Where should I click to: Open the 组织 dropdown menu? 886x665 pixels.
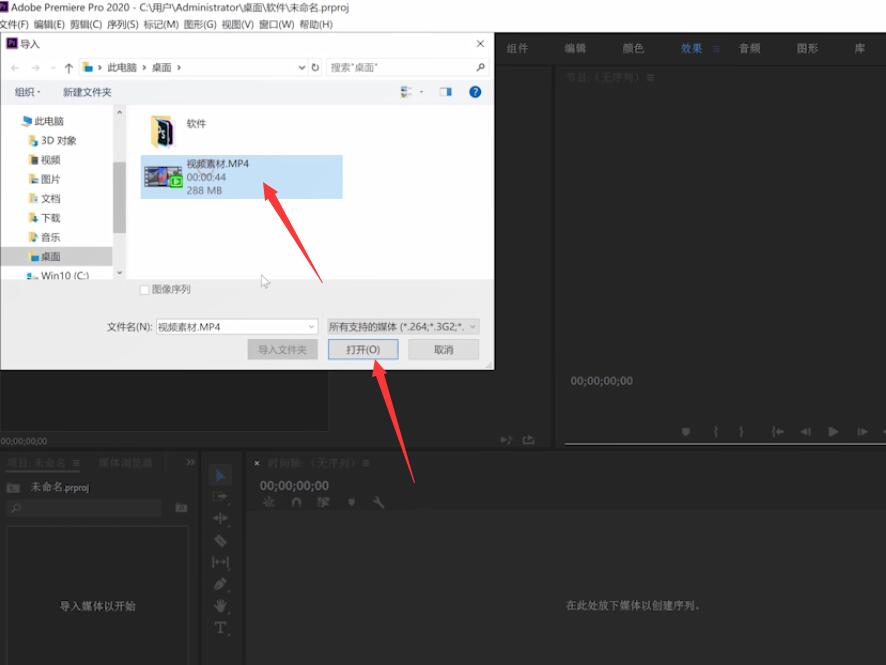point(27,92)
